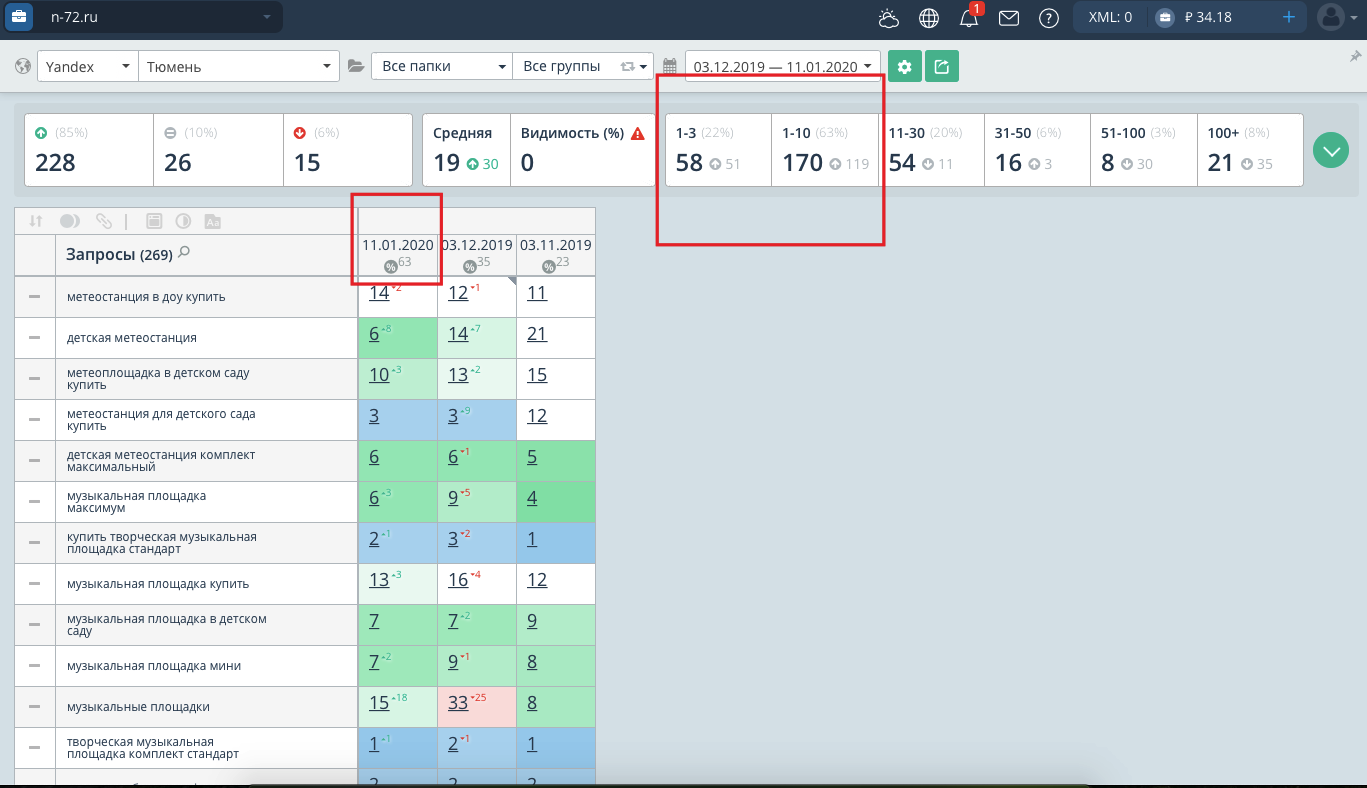The width and height of the screenshot is (1367, 788).
Task: Click the sort arrows icon in table toolbar
Action: (x=36, y=221)
